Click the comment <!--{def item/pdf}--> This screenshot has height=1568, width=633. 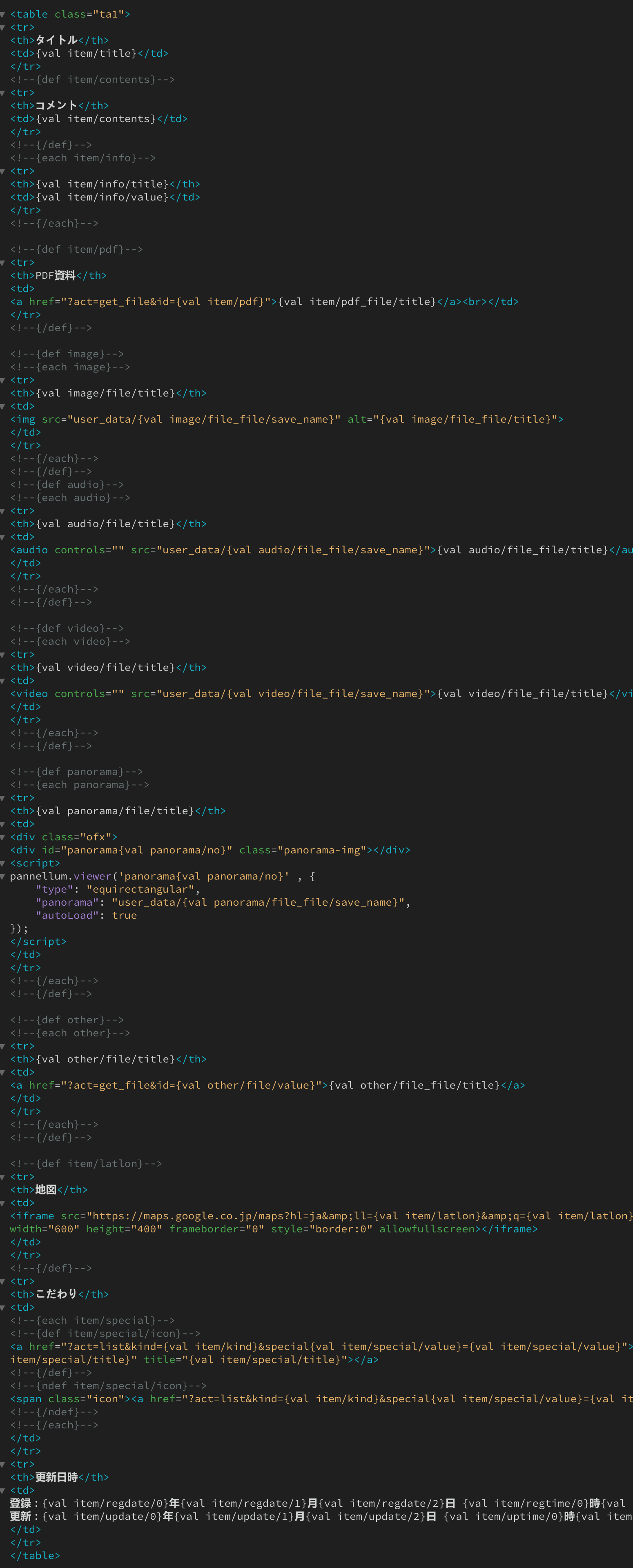pos(77,249)
